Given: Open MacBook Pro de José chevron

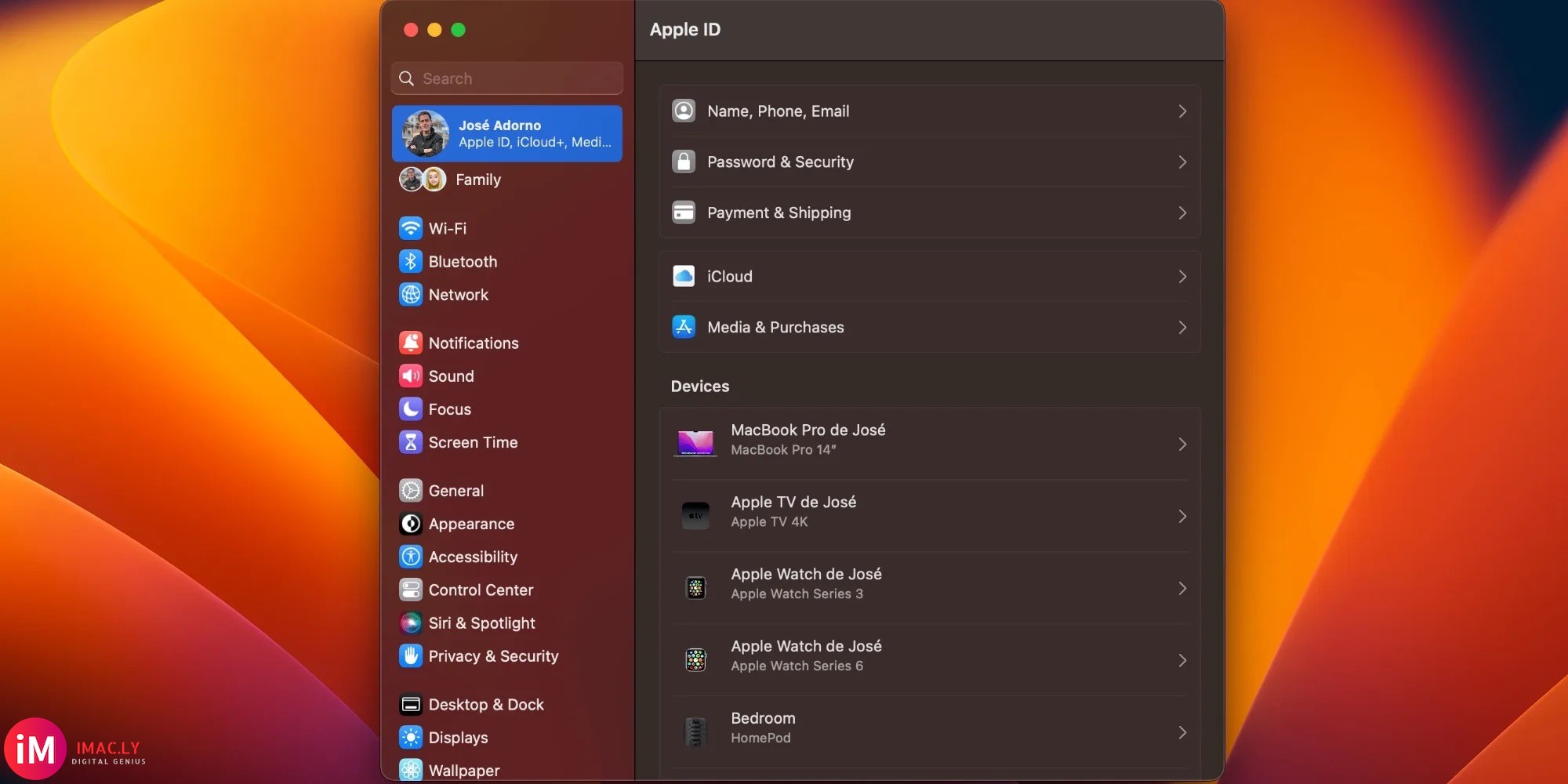Looking at the screenshot, I should [1182, 445].
